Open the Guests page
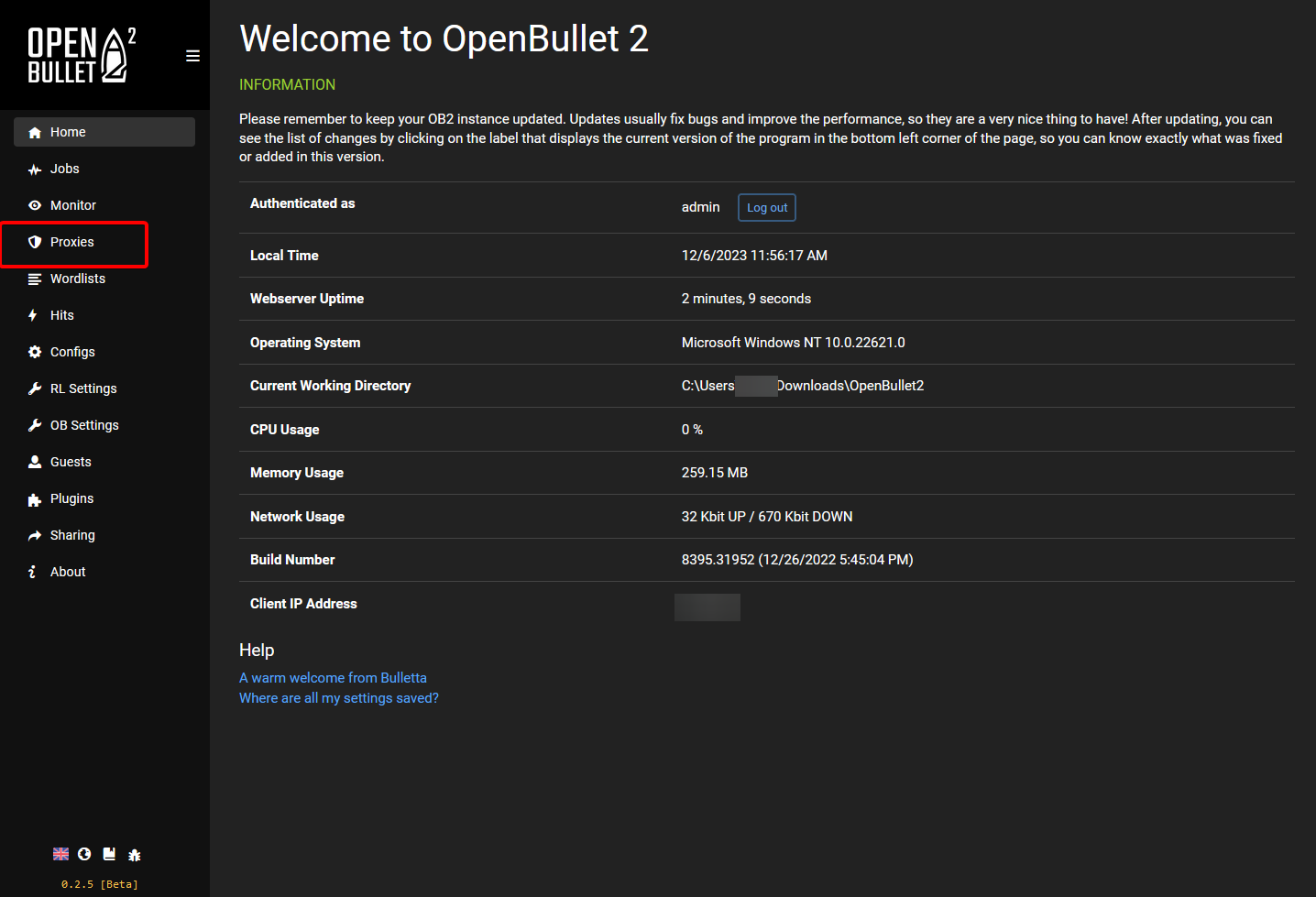The image size is (1316, 897). (x=104, y=462)
